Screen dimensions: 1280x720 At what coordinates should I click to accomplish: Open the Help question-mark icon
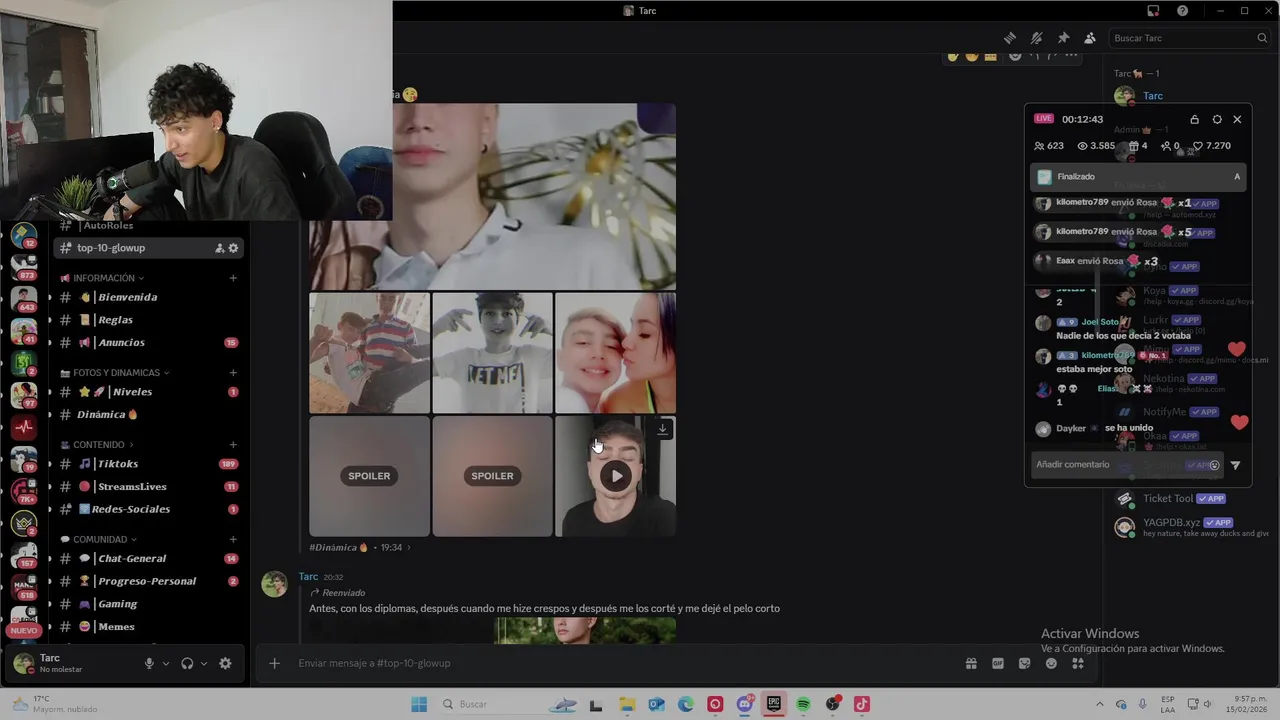coord(1183,11)
